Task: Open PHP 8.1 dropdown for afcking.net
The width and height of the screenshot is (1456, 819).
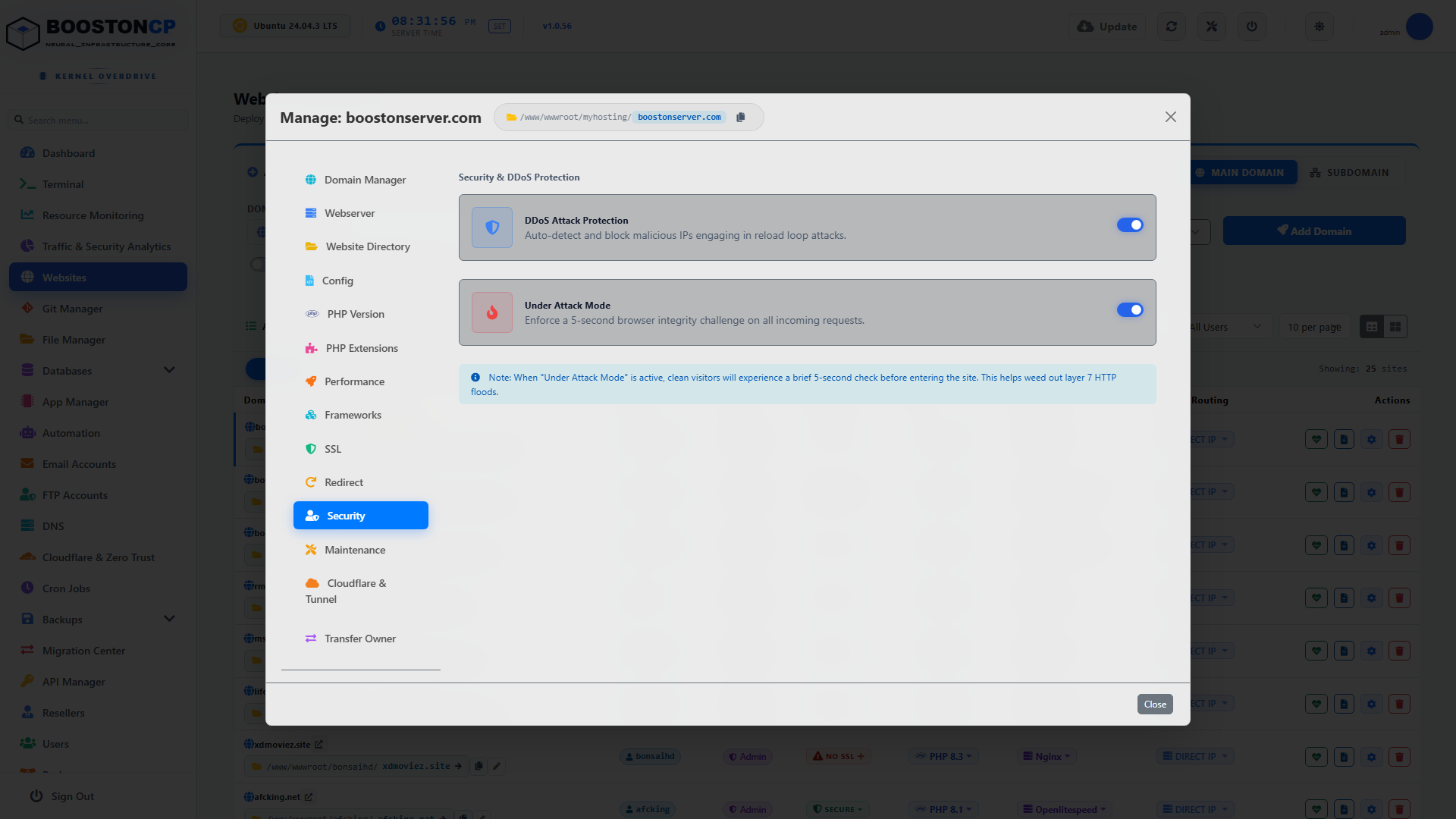Action: (944, 810)
